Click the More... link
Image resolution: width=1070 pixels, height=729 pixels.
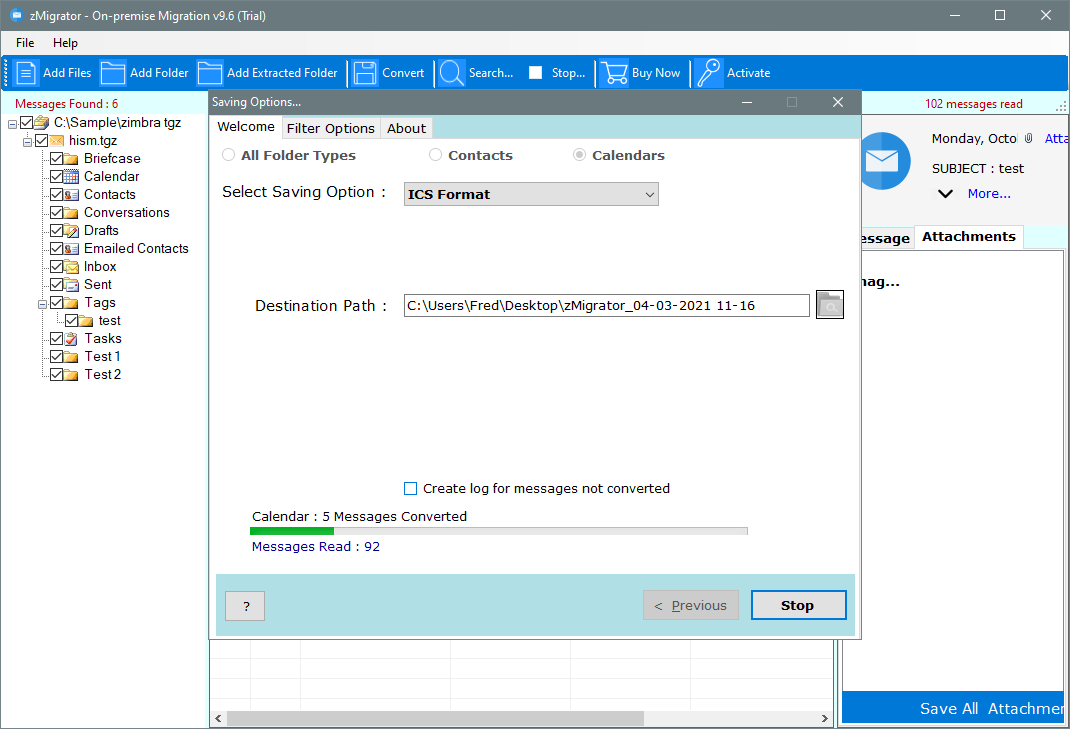pos(989,194)
